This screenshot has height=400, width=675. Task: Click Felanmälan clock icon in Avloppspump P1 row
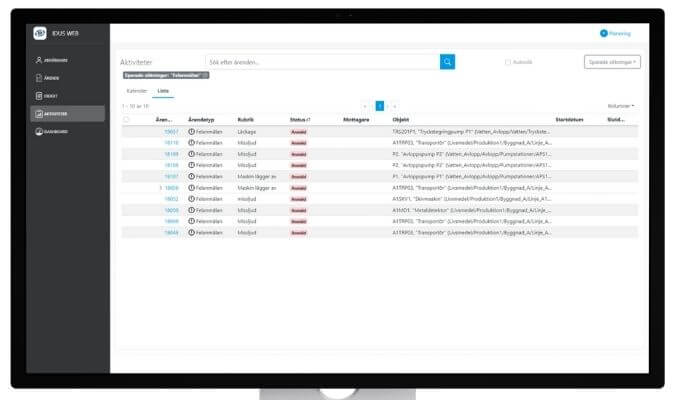192,176
